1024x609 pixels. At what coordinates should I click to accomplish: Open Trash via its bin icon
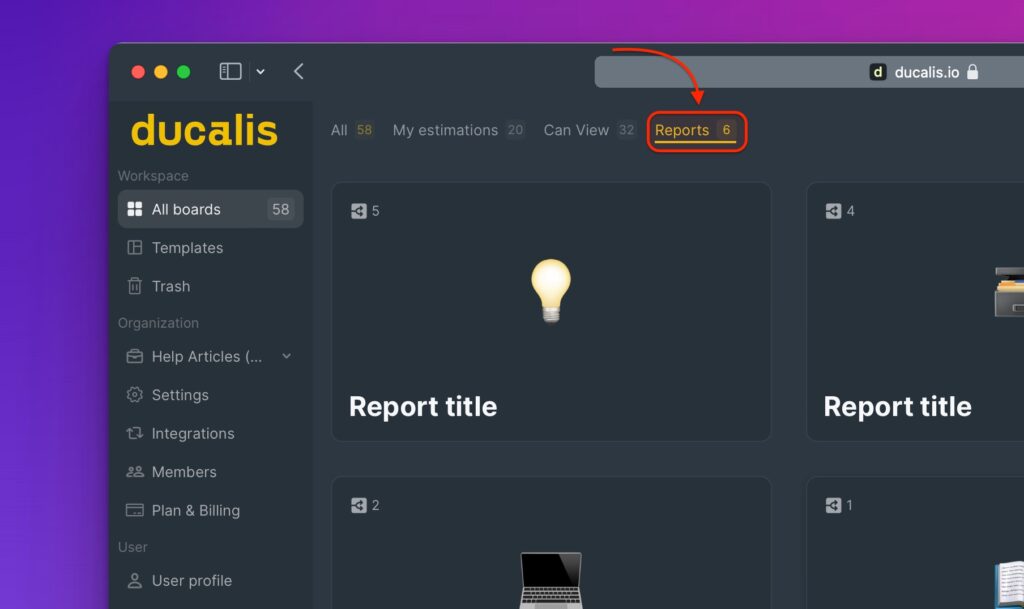click(x=136, y=286)
